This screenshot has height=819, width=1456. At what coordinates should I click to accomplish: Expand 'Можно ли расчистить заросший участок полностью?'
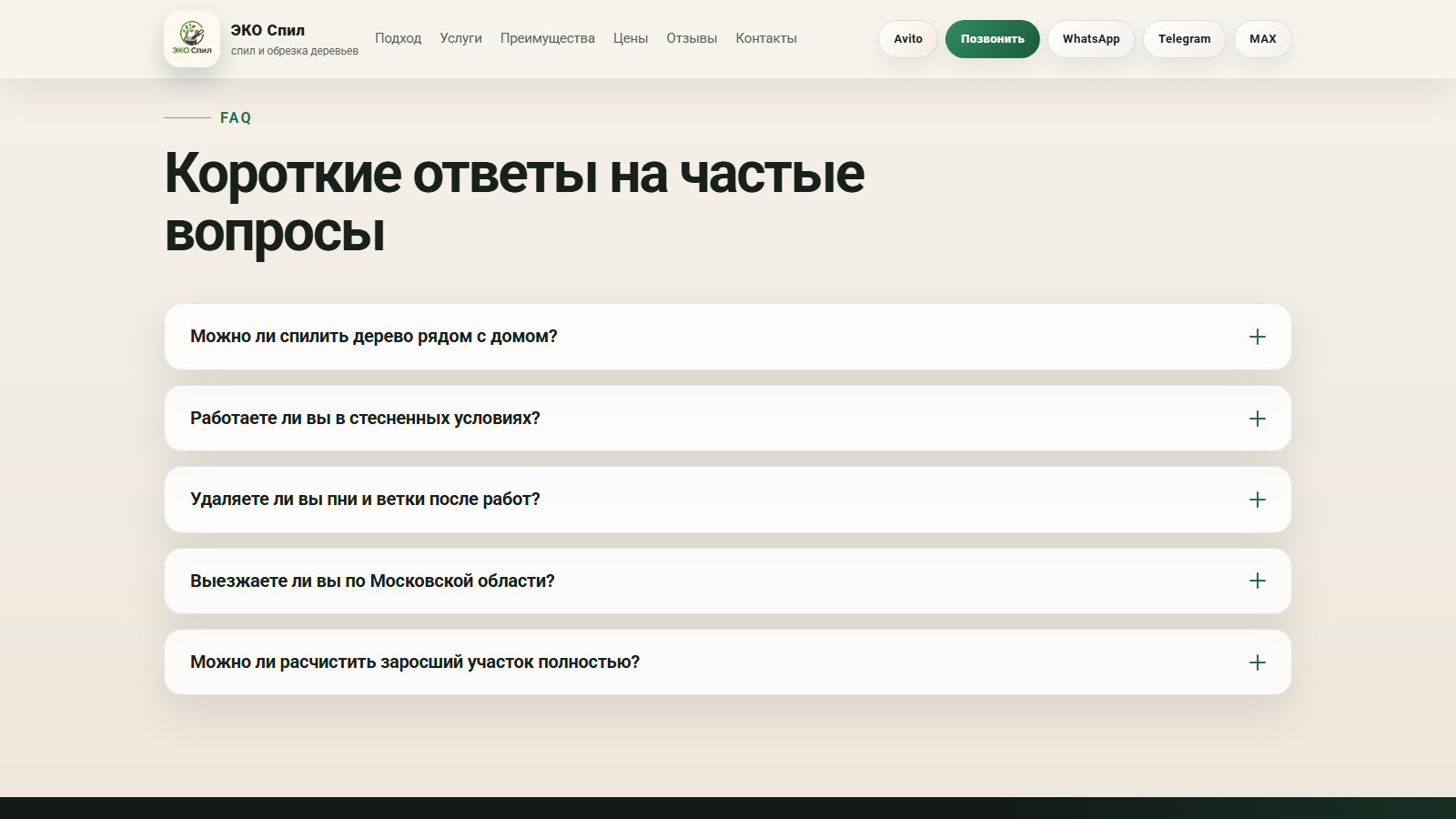[x=728, y=662]
